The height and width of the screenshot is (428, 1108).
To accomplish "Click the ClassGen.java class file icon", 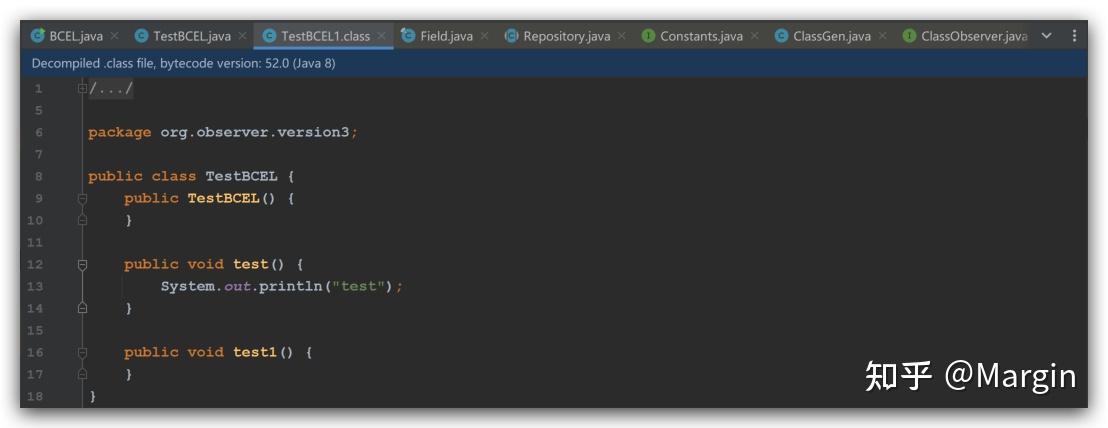I will pos(781,36).
